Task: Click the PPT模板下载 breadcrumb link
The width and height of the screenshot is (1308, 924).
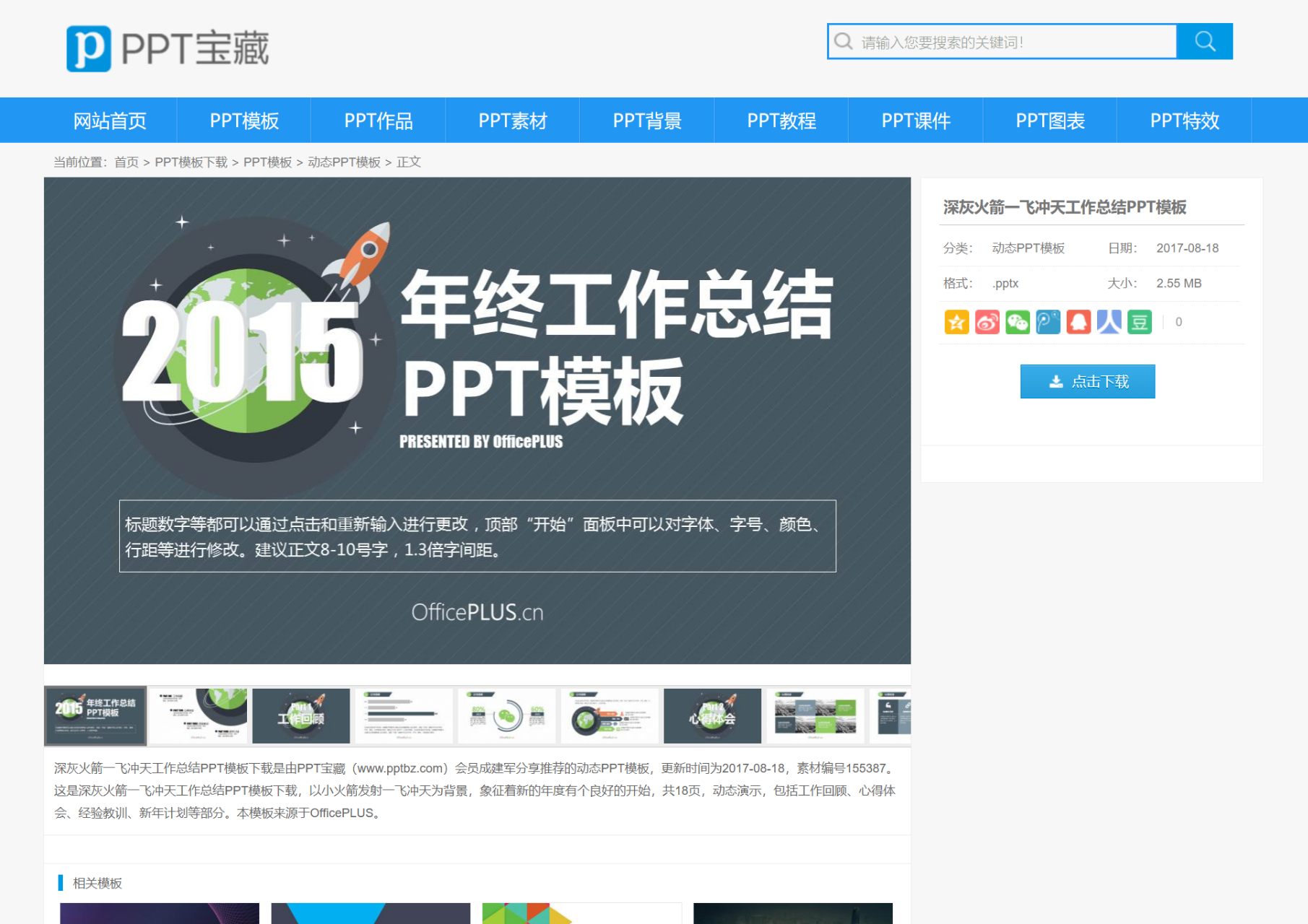Action: [x=191, y=162]
